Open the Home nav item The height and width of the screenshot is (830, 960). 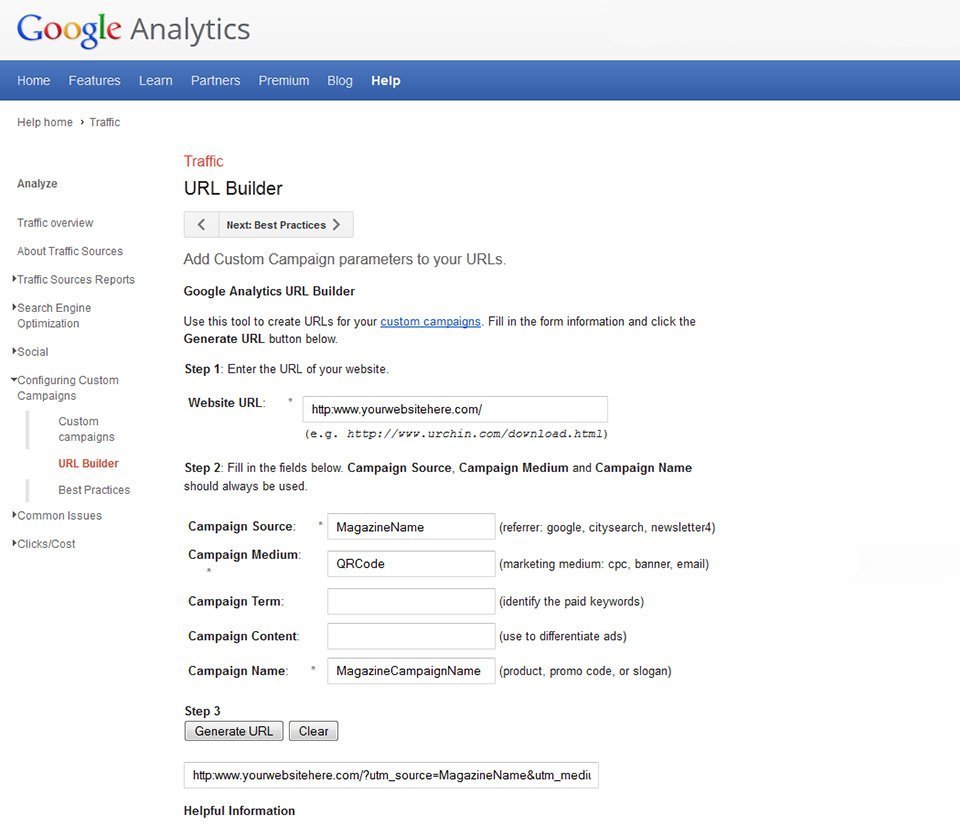[x=34, y=80]
